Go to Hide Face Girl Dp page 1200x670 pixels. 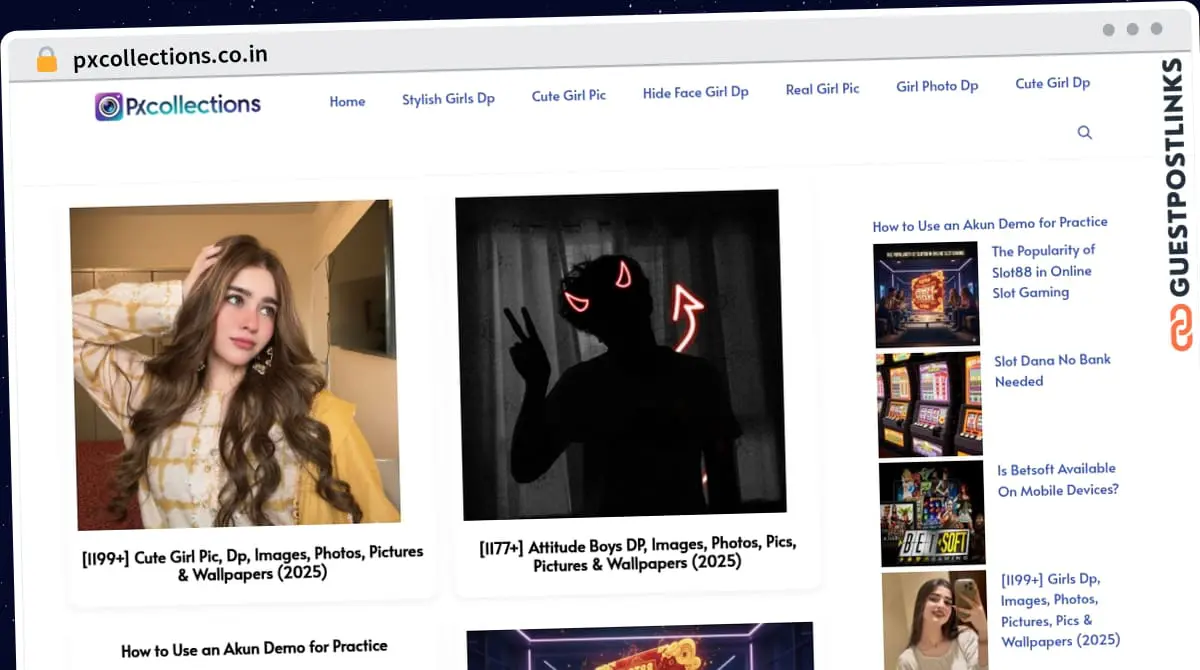[x=695, y=92]
